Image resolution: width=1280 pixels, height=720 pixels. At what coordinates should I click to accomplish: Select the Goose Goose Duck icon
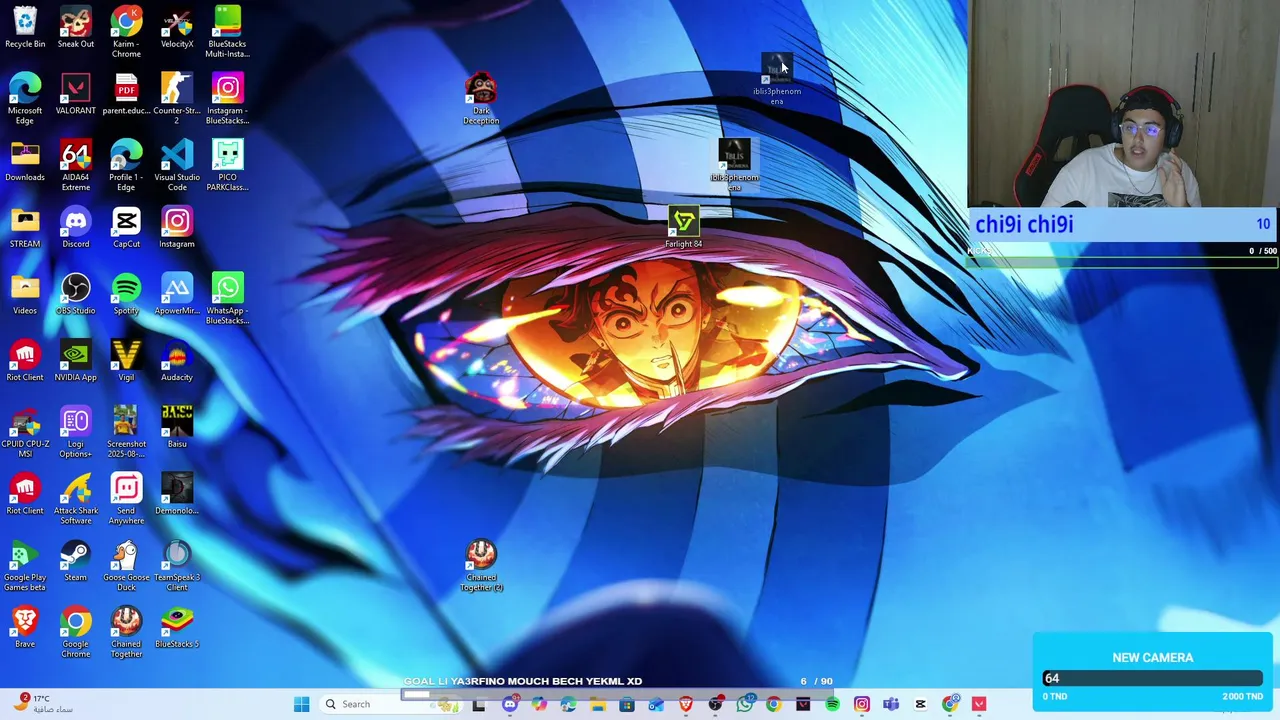(x=126, y=566)
